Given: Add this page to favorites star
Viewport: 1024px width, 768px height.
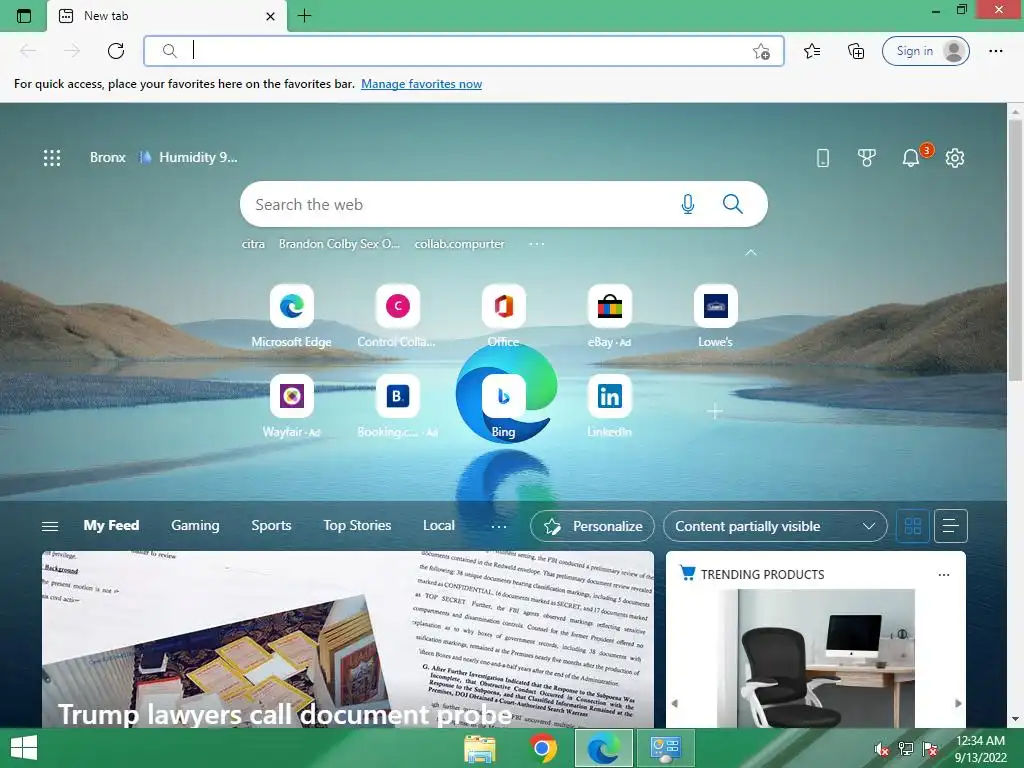Looking at the screenshot, I should pyautogui.click(x=761, y=51).
